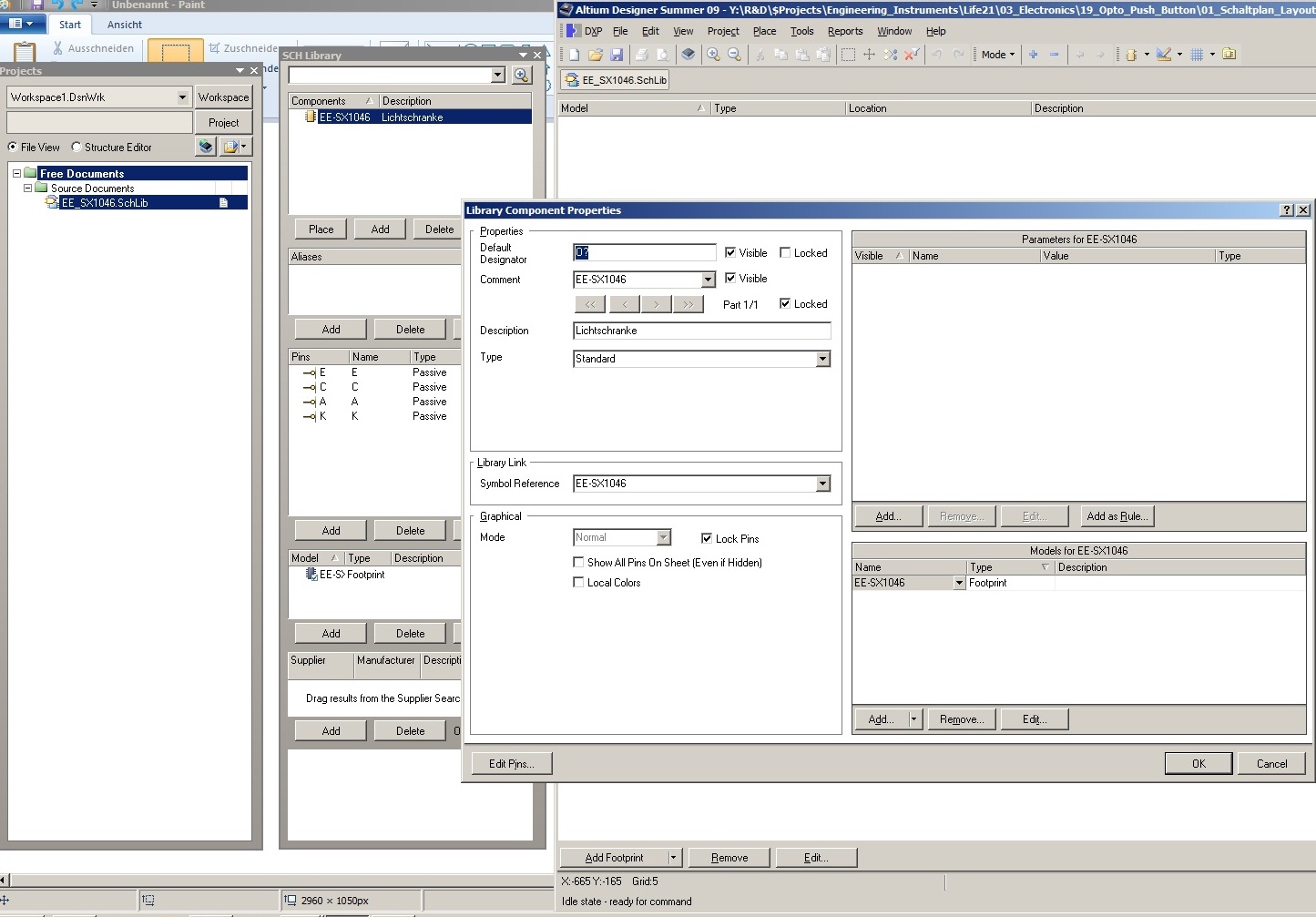Open the Tools menu in Altium
Screen dimensions: 1316x917
click(x=802, y=31)
